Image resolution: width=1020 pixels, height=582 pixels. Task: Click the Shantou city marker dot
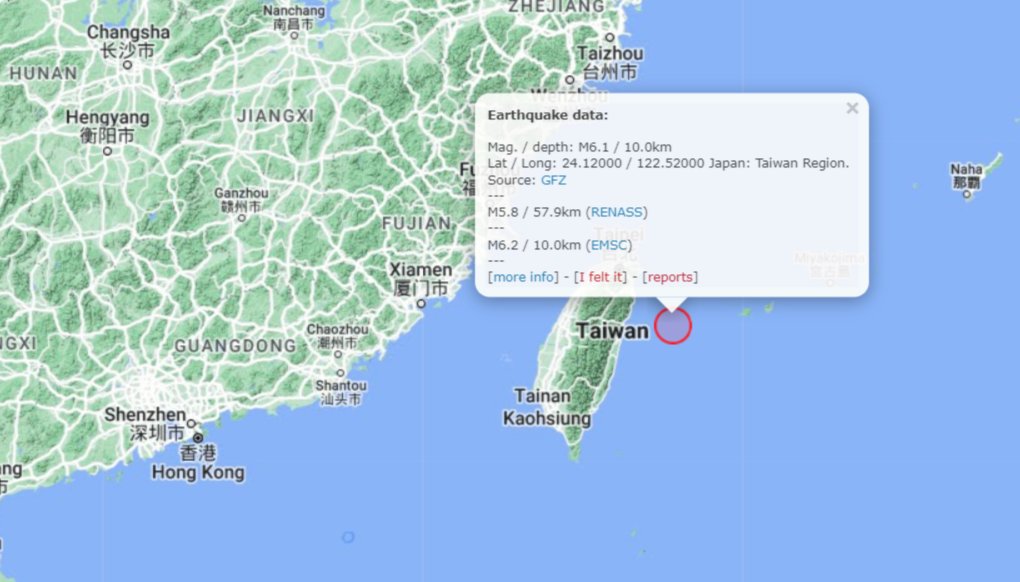(340, 373)
